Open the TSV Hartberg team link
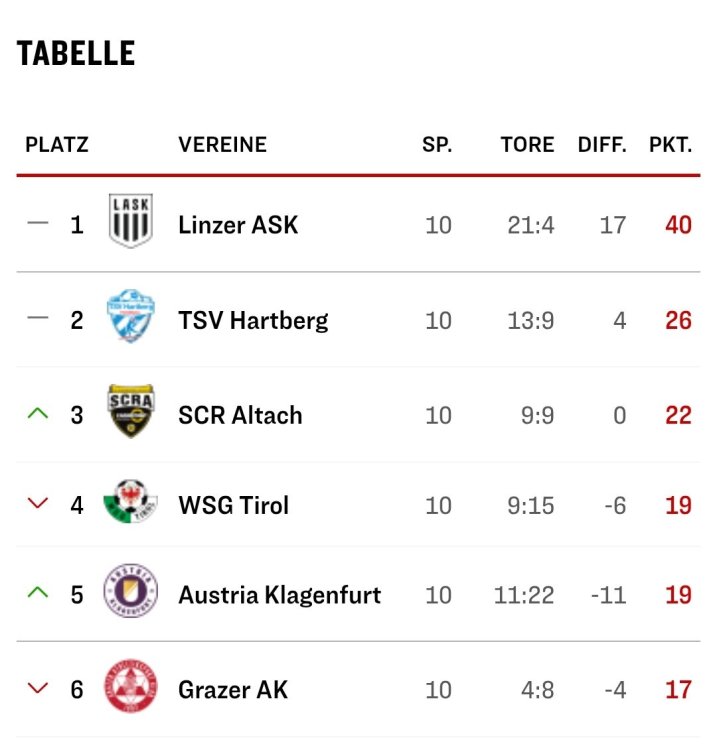This screenshot has width=717, height=750. (253, 320)
